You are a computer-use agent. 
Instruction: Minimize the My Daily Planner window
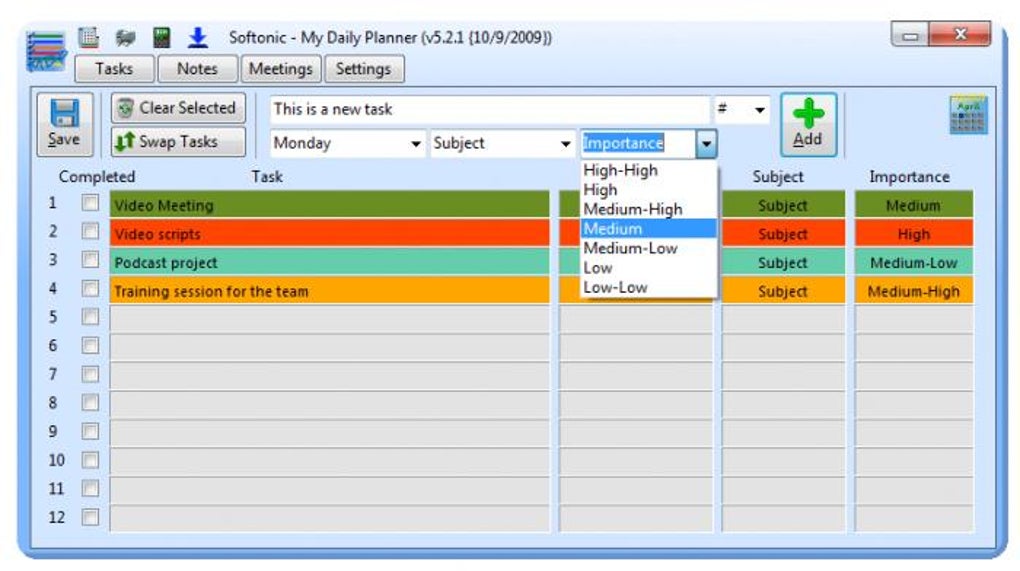[910, 35]
